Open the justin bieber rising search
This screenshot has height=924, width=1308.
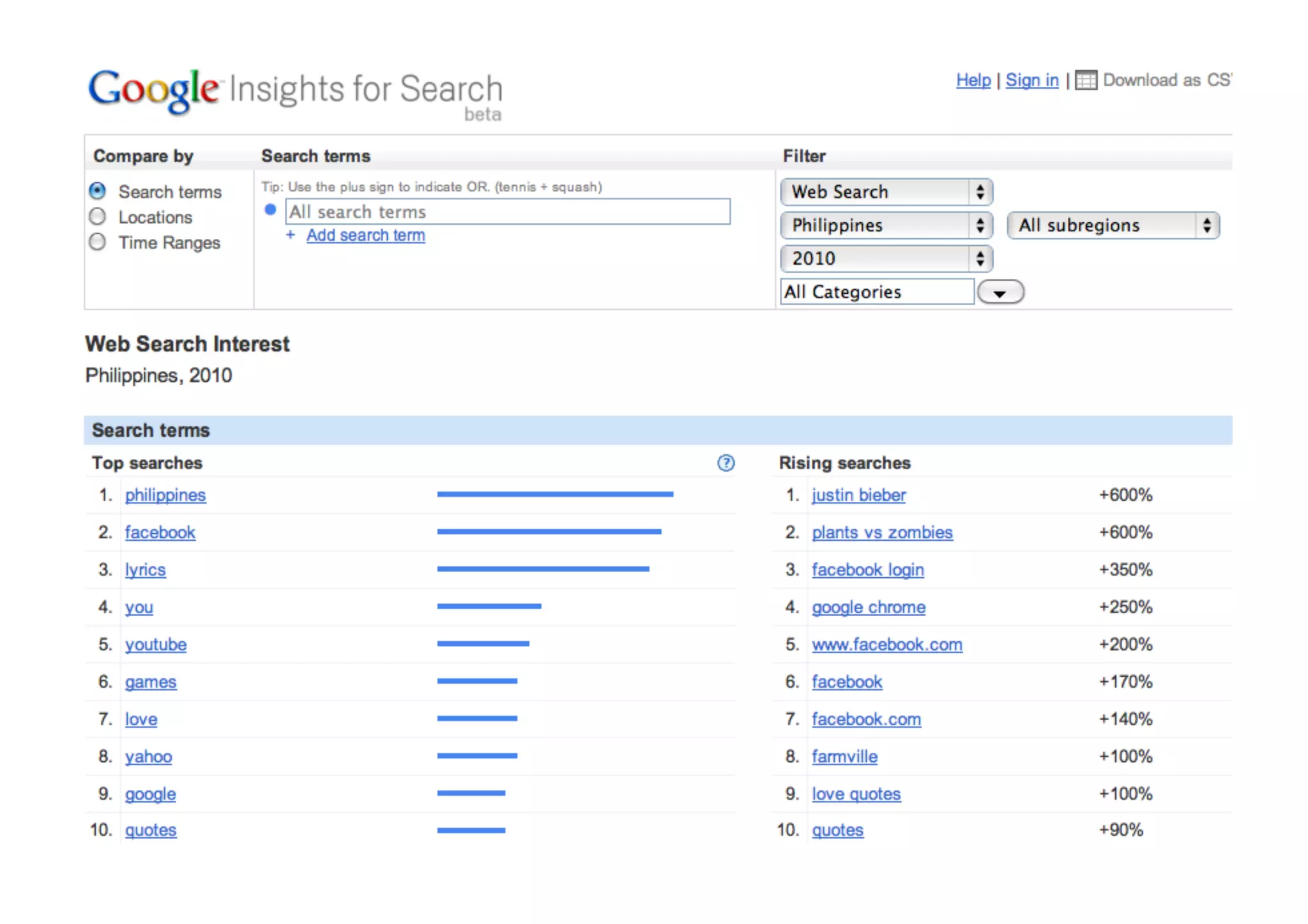click(858, 495)
